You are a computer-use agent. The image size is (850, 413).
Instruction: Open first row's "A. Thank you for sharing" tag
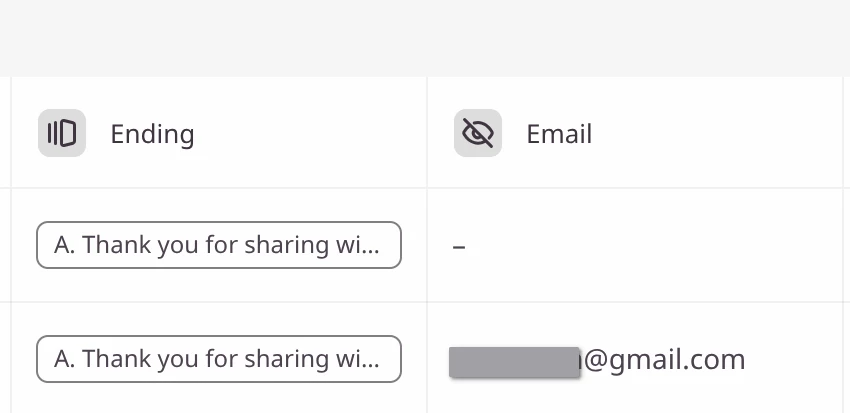(x=219, y=245)
